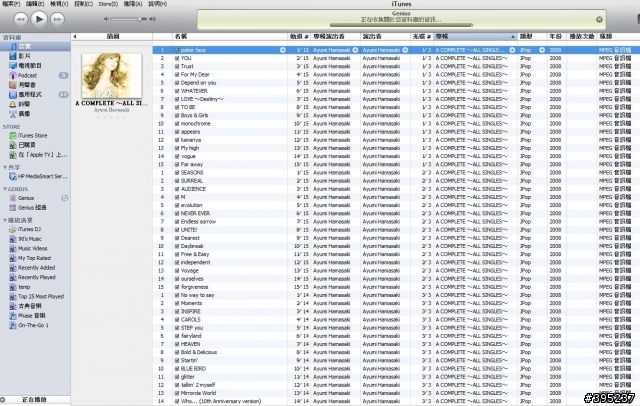Screen dimensions: 640x406
Task: Open the Advanced menu (A)
Action: coord(133,4)
